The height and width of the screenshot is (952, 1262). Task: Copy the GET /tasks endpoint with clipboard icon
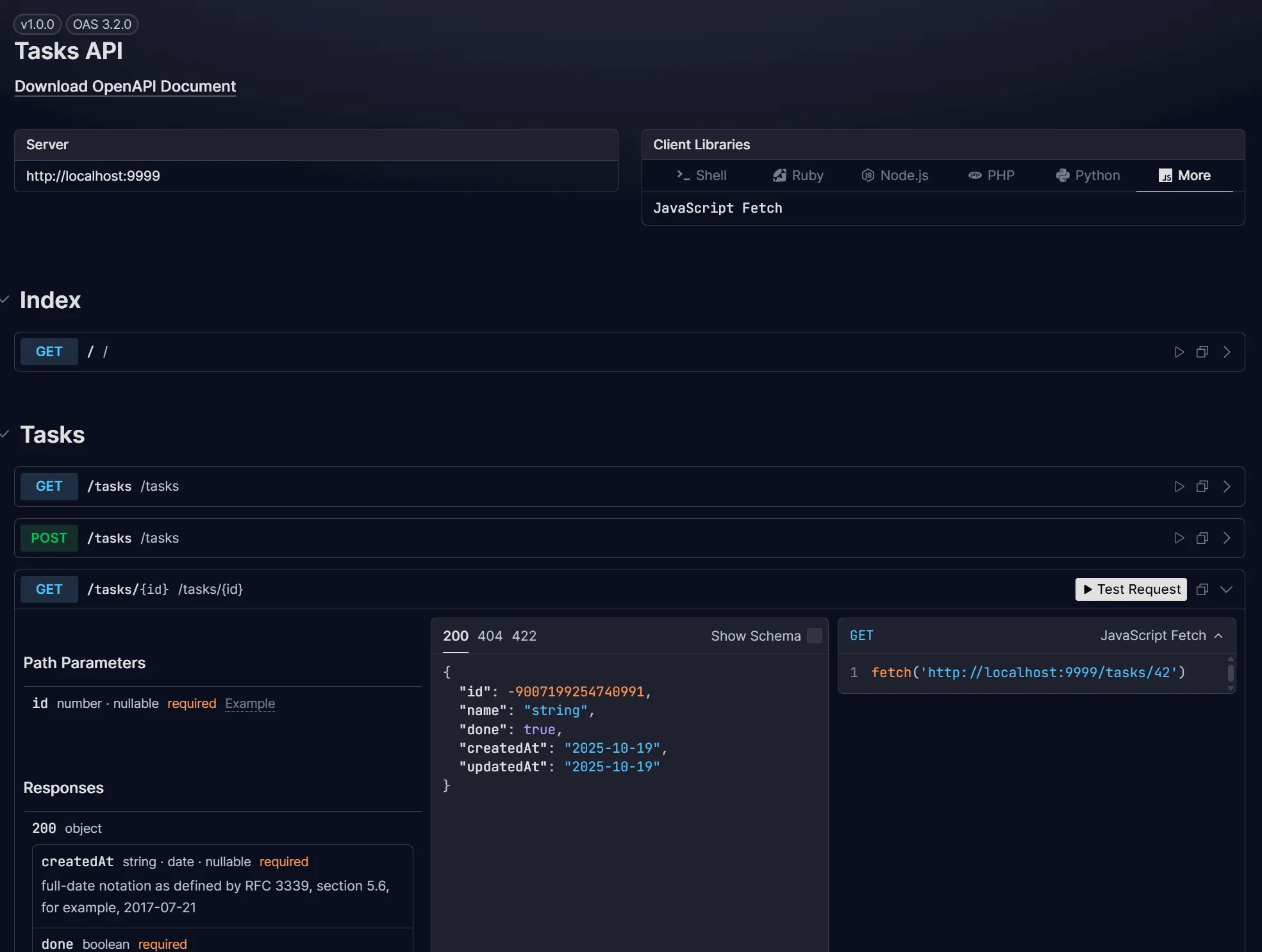[1202, 486]
